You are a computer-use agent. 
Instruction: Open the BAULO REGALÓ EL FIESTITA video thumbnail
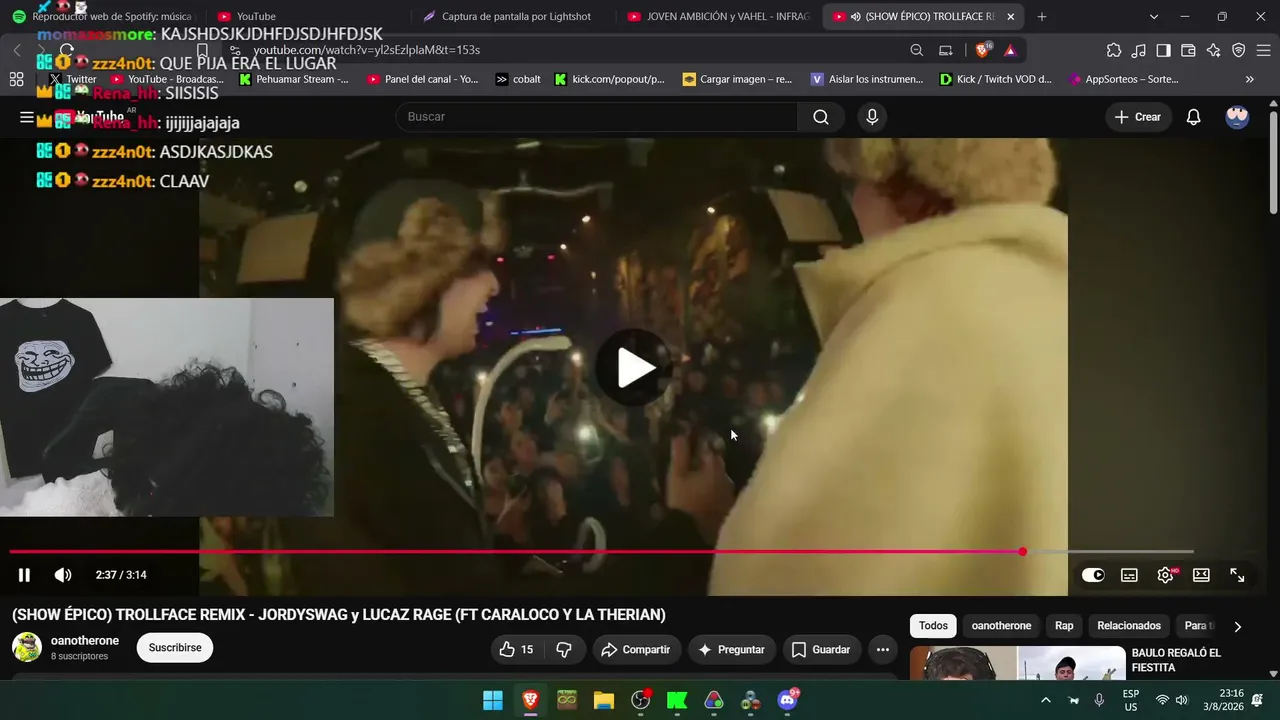point(1018,663)
